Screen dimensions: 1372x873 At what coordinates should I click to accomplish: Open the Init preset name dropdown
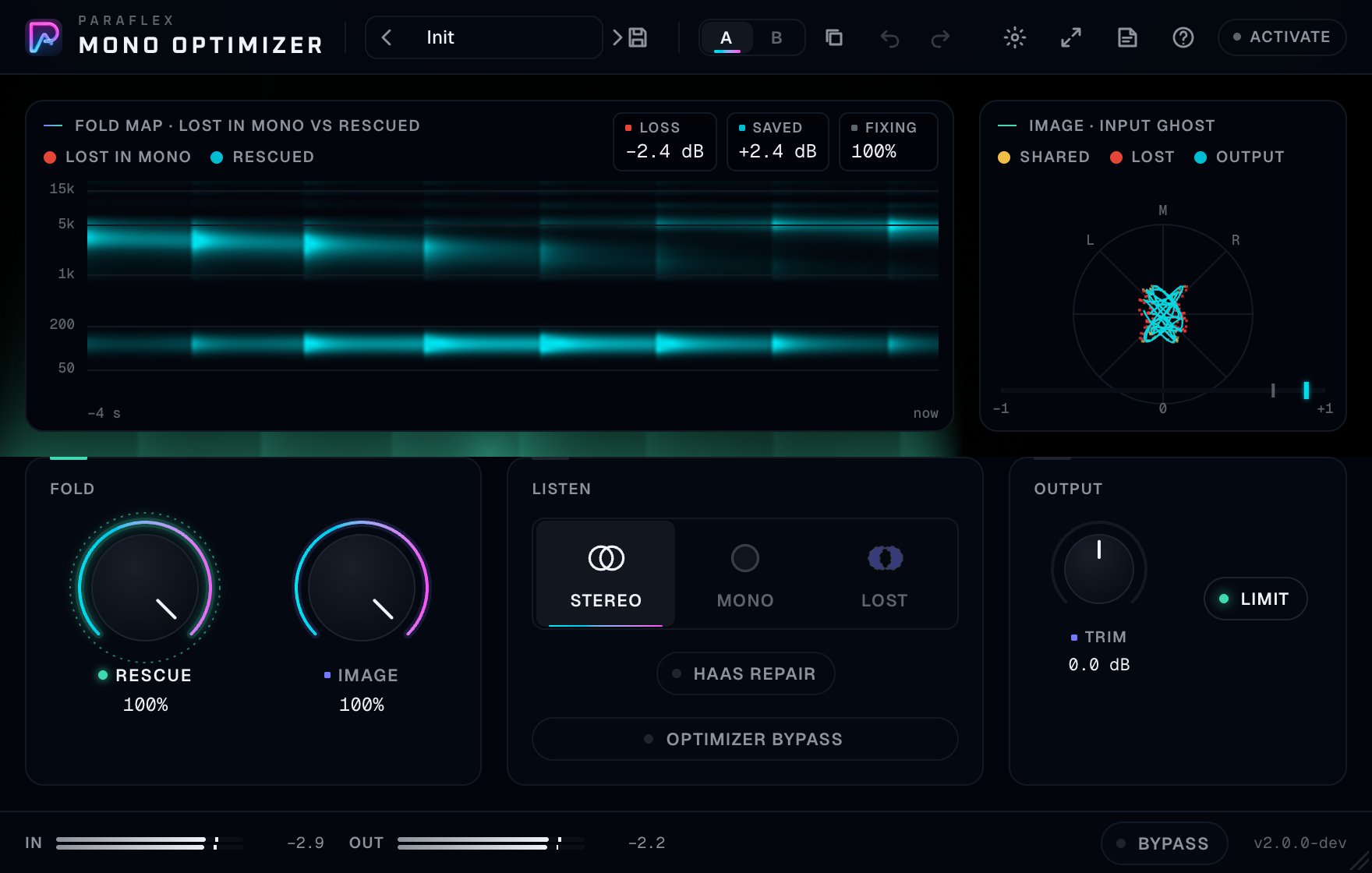pyautogui.click(x=483, y=37)
